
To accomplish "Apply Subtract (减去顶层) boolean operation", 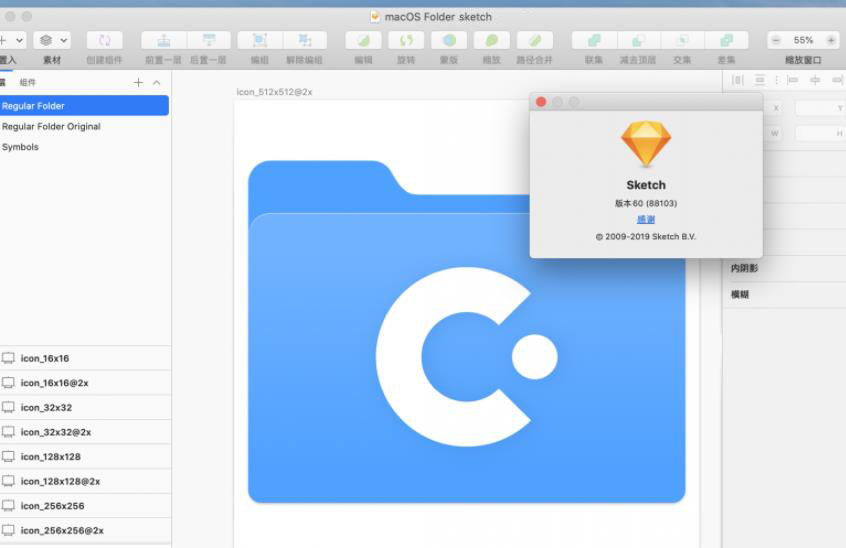I will [638, 40].
